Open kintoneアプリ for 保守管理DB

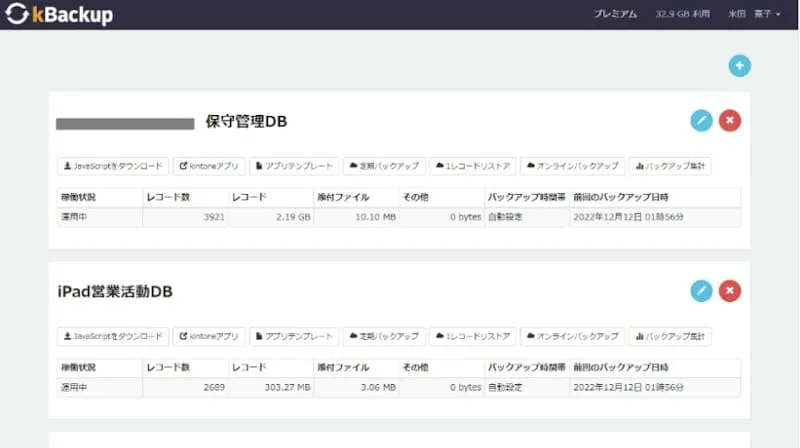point(208,166)
